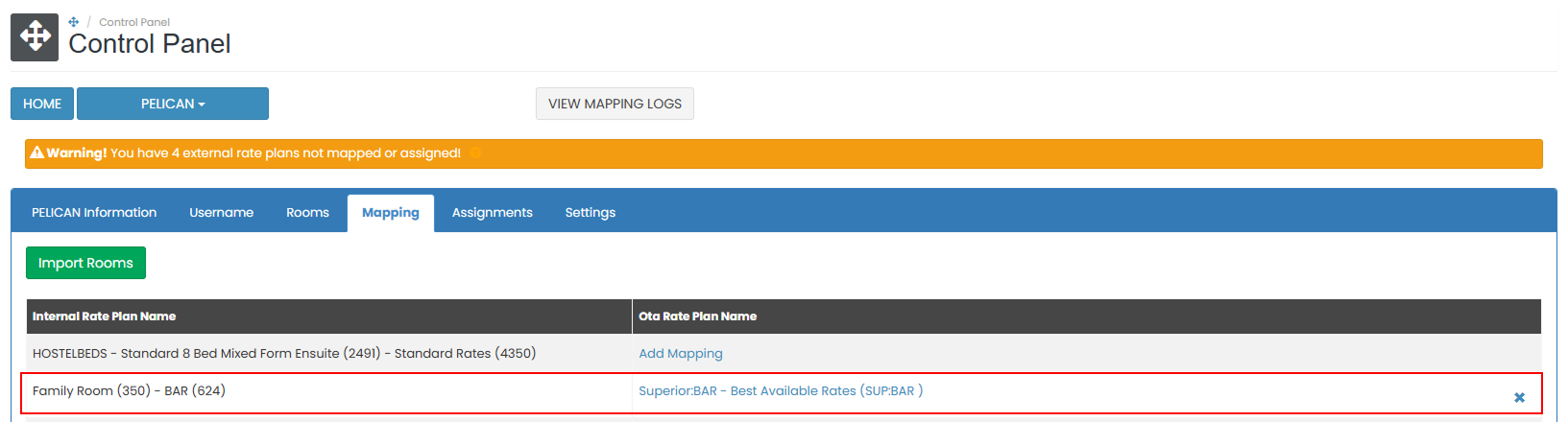Image resolution: width=1568 pixels, height=422 pixels.
Task: Switch to the Assignments tab
Action: coord(493,213)
